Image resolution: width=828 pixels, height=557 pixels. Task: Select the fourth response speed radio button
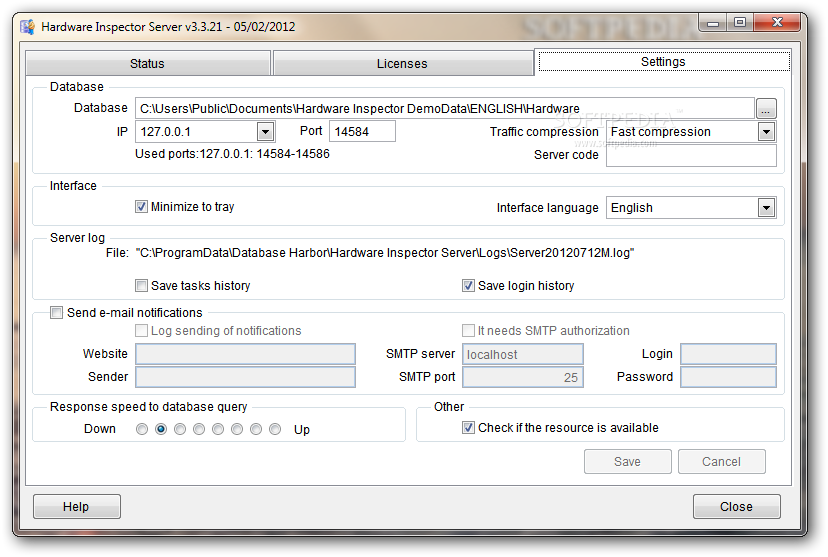coord(199,429)
